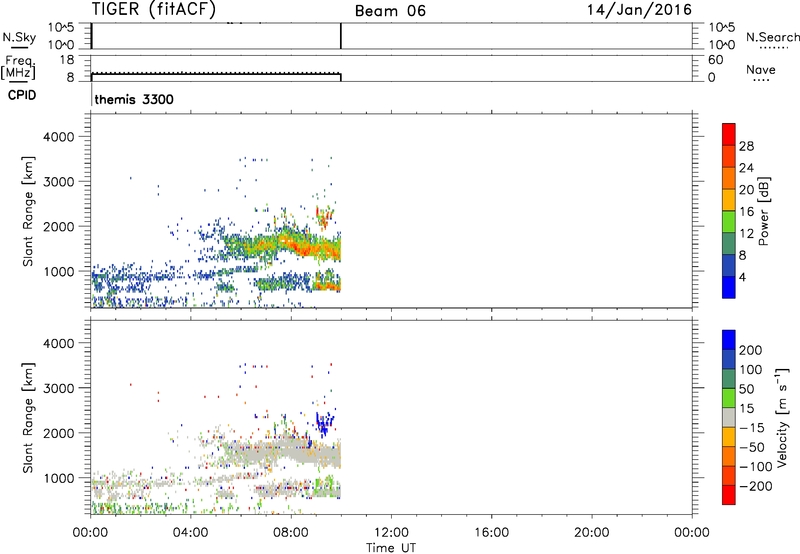Click the '08:00' time axis label
The width and height of the screenshot is (800, 554).
(x=291, y=533)
